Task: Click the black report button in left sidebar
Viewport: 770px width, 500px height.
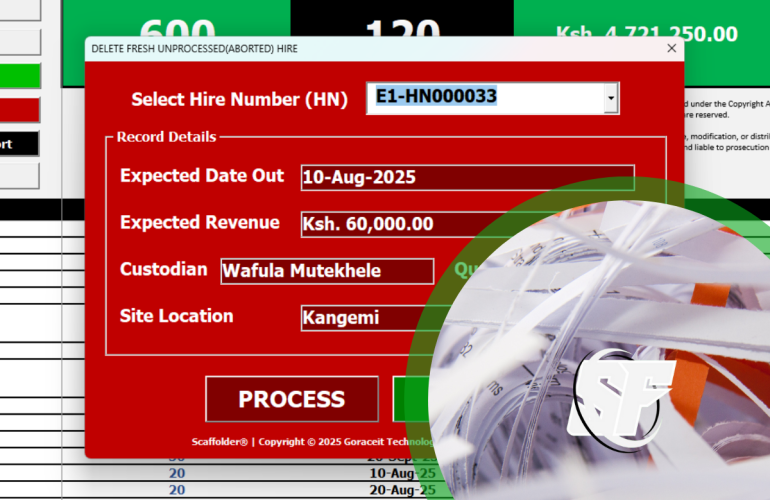Action: click(20, 143)
